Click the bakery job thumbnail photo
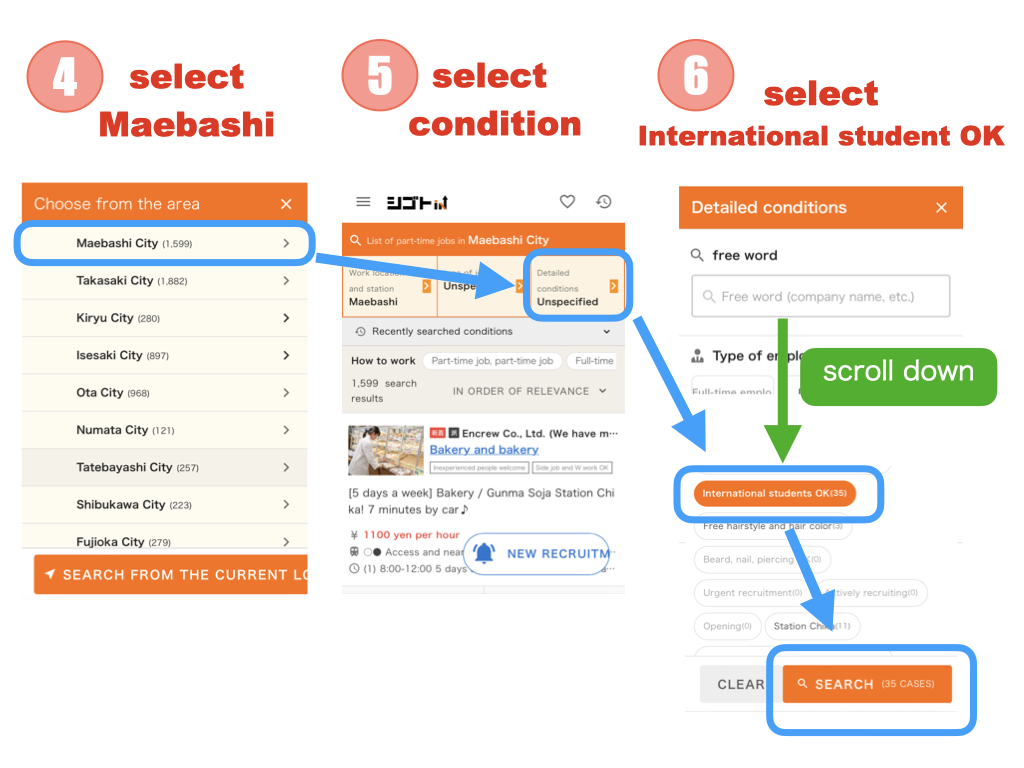Viewport: 1024px width, 768px height. (385, 450)
